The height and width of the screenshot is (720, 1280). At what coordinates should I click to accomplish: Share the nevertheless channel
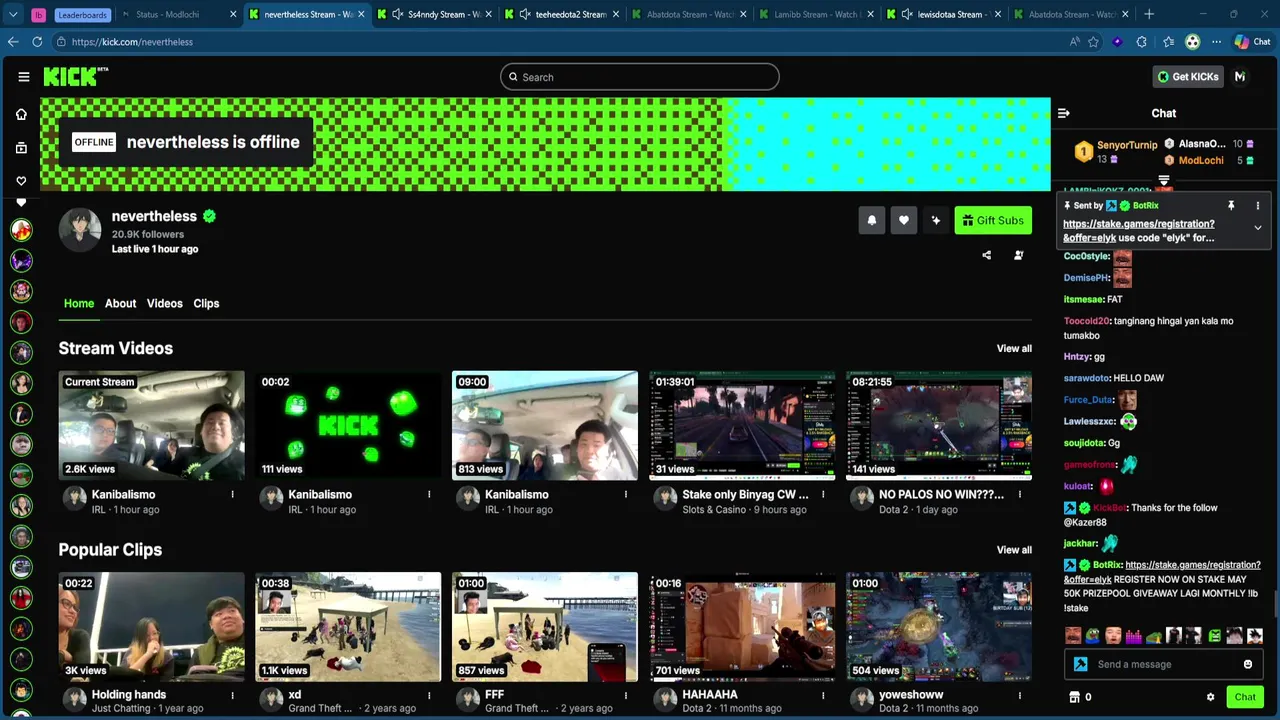[x=986, y=255]
